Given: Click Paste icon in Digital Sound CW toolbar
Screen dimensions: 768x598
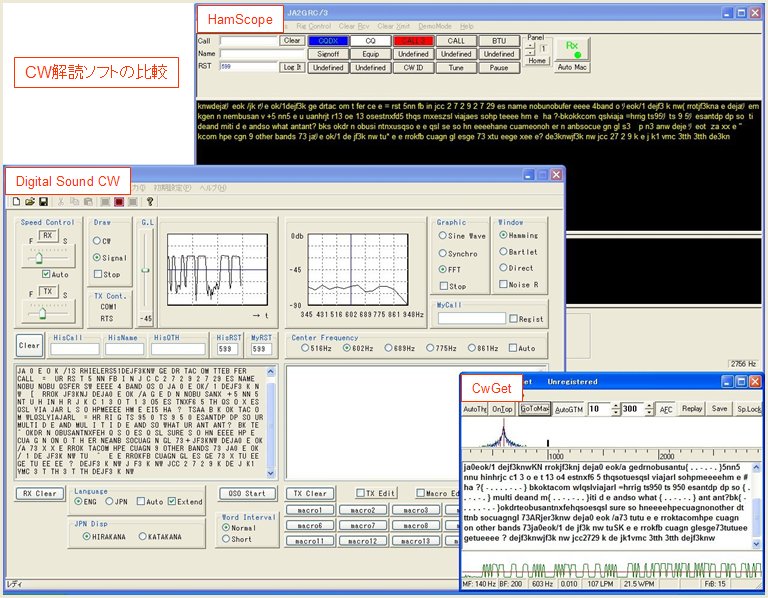Looking at the screenshot, I should 88,201.
